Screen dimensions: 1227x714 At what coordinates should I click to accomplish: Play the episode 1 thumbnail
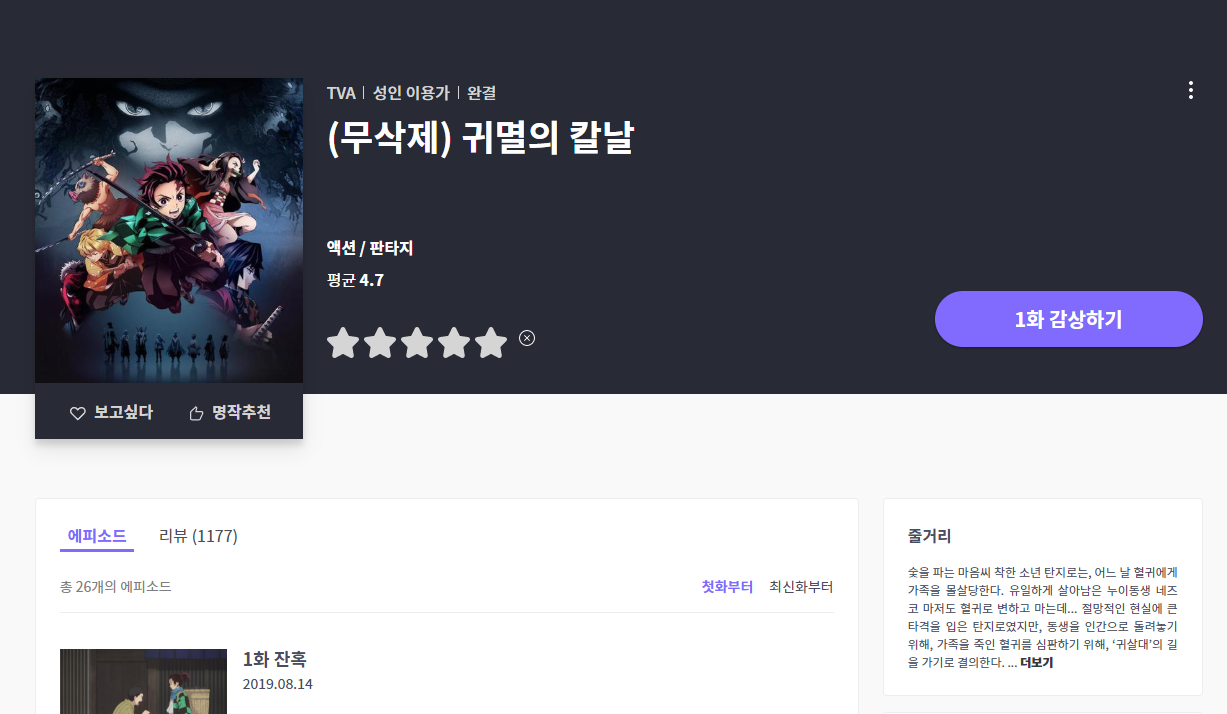point(143,681)
